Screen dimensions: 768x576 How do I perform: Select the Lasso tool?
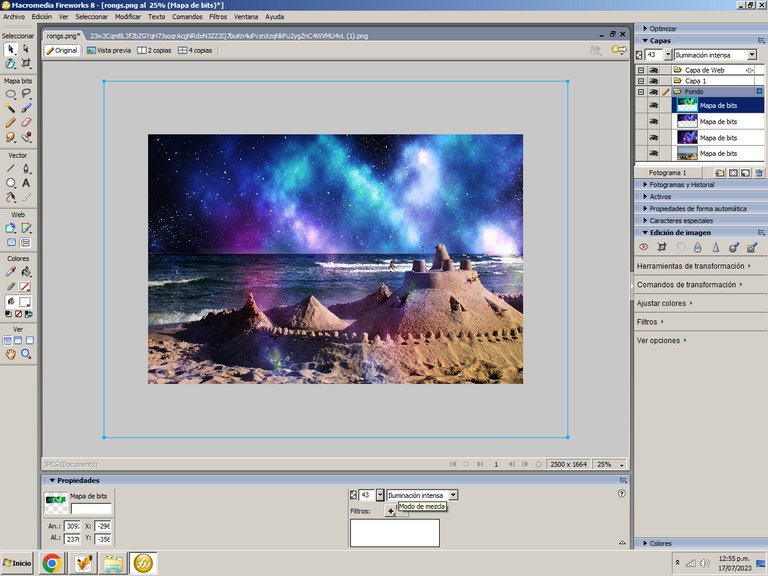pos(26,94)
